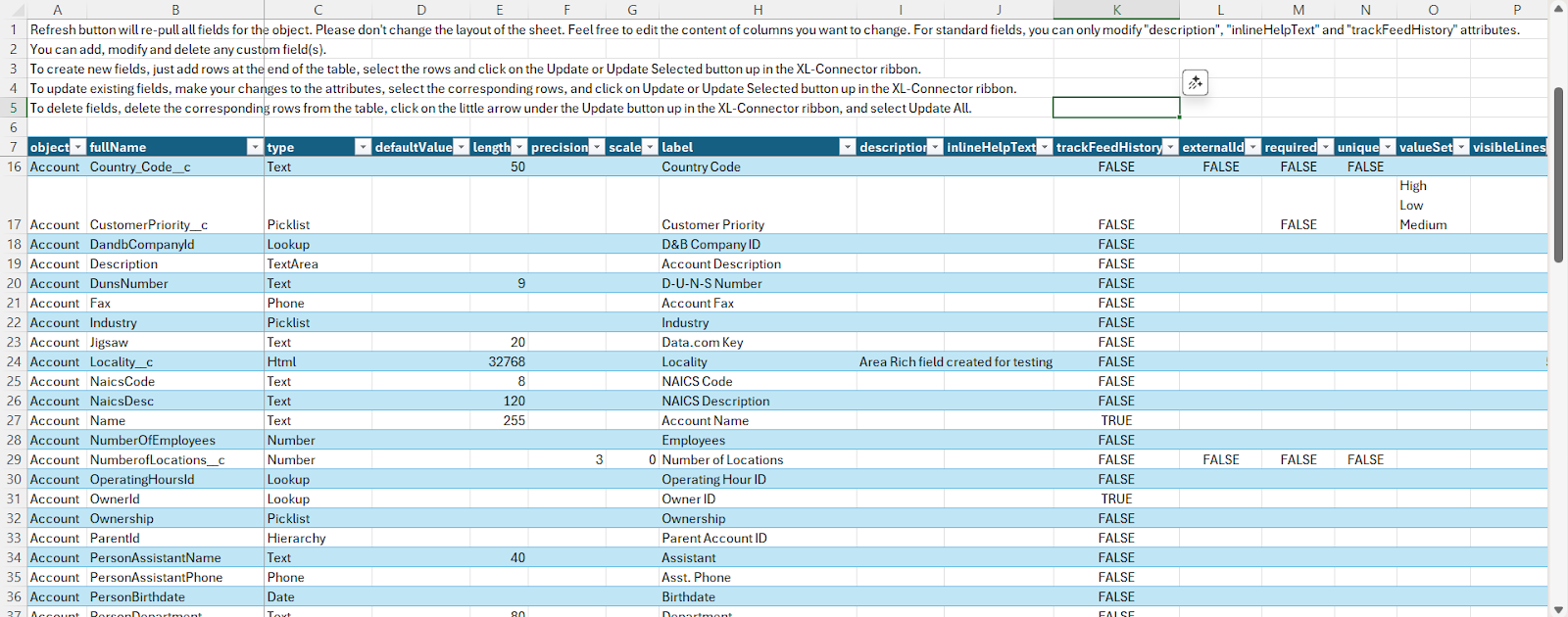Click the 'CustomerPriority__c' cell

[175, 206]
